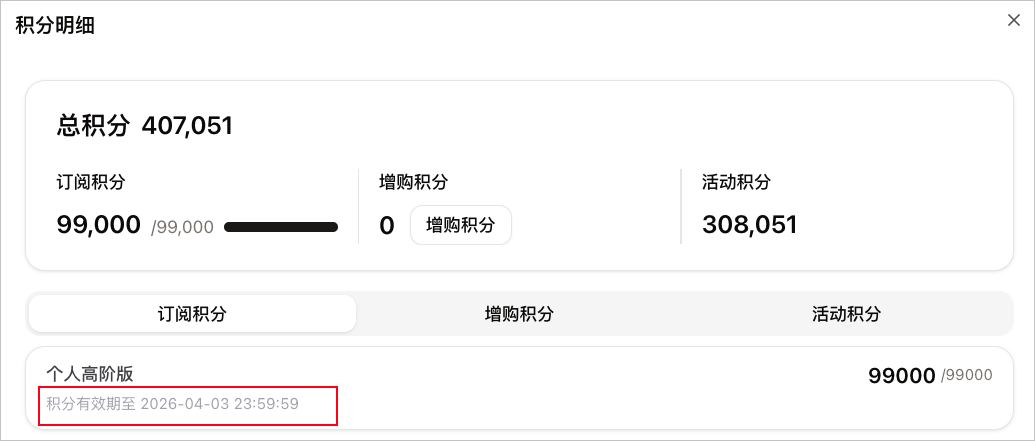The width and height of the screenshot is (1035, 441).
Task: Click the 积分明细 dialog title
Action: (x=55, y=26)
